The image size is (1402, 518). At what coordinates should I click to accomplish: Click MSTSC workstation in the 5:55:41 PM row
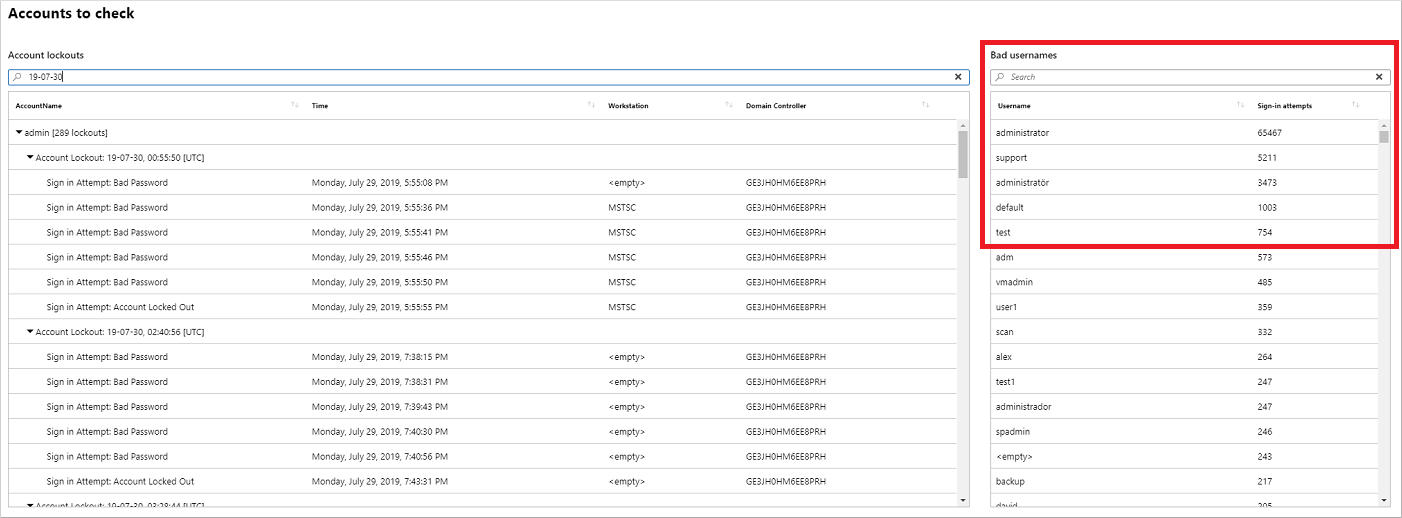tap(622, 232)
